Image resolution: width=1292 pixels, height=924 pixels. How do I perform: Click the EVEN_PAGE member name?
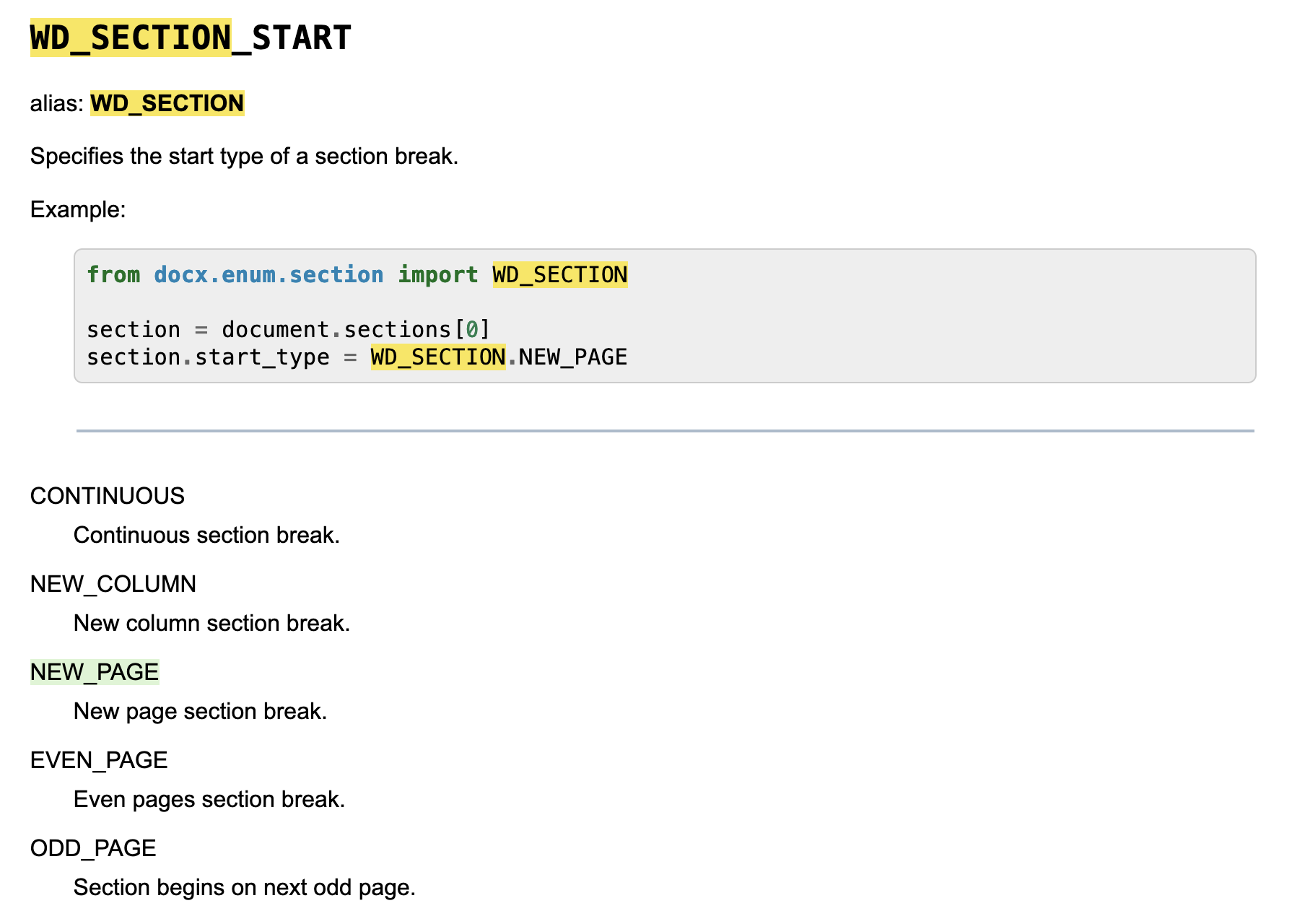tap(99, 760)
